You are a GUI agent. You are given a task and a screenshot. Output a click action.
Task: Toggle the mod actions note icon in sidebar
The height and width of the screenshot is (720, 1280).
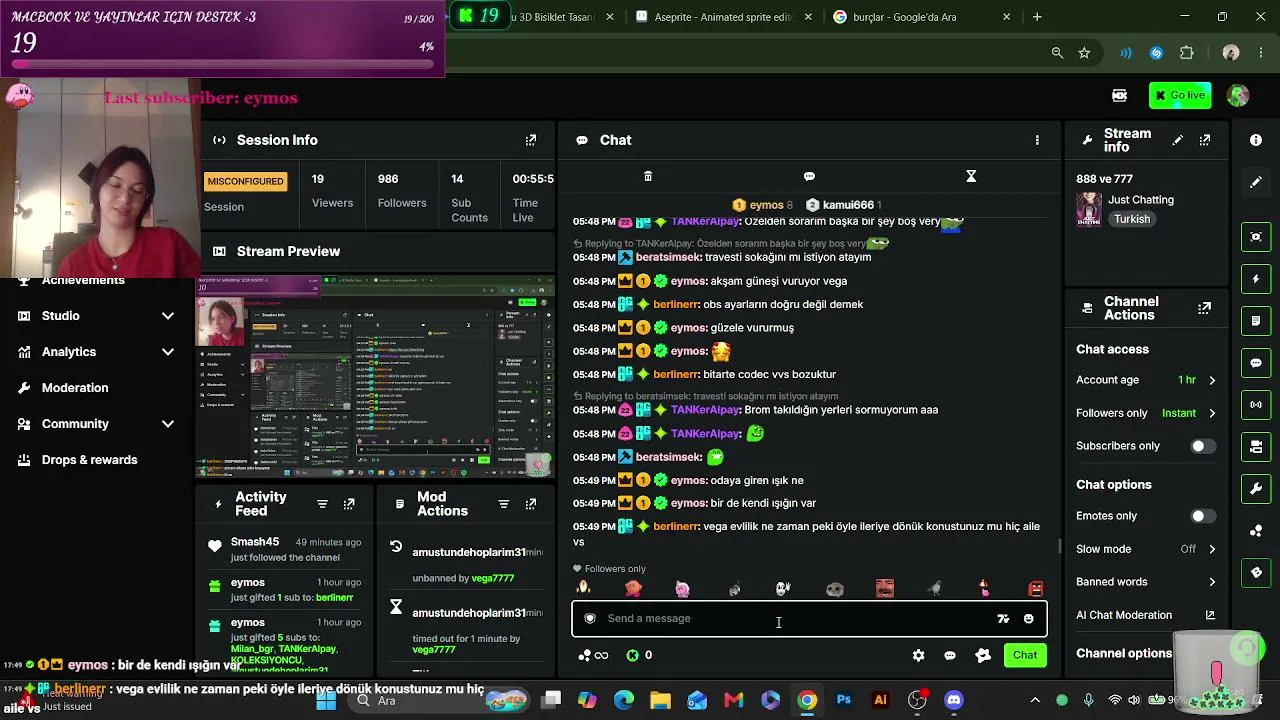point(1256,321)
